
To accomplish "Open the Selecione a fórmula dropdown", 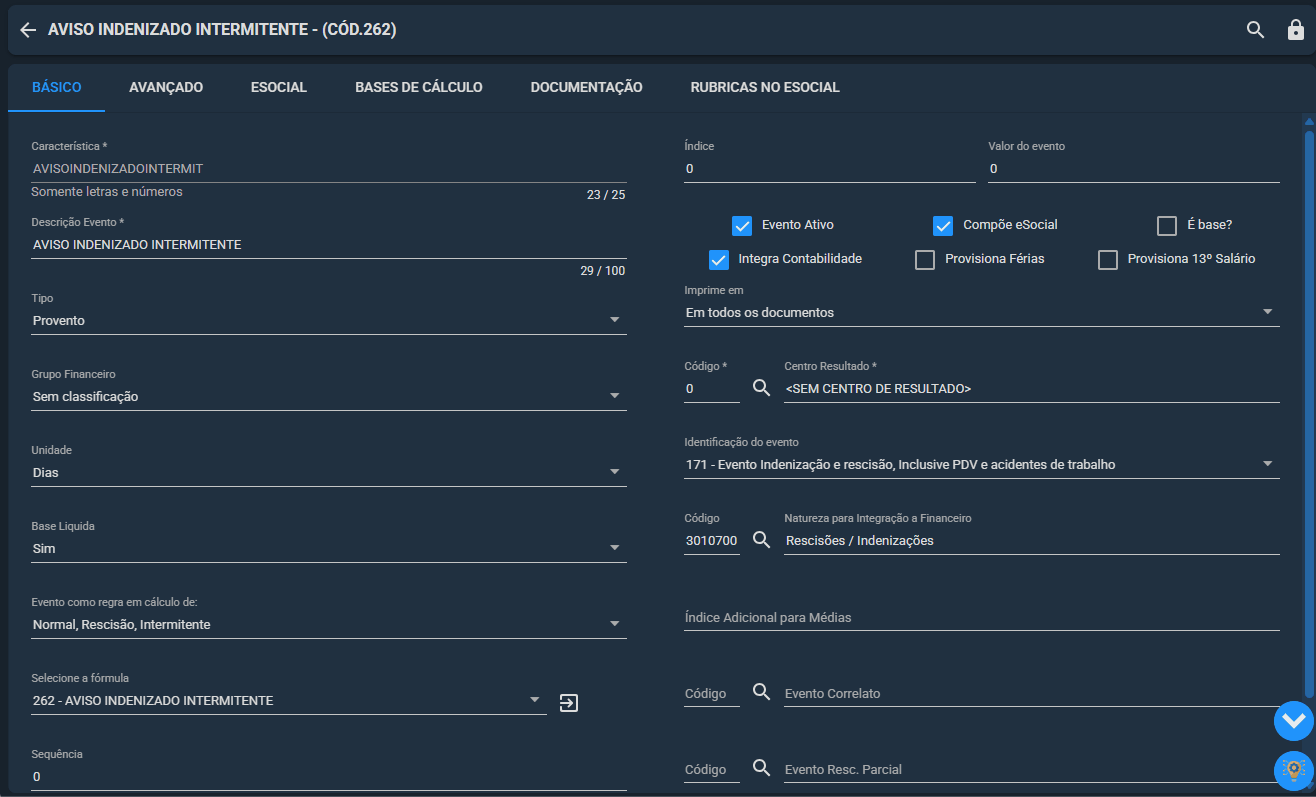I will point(289,700).
